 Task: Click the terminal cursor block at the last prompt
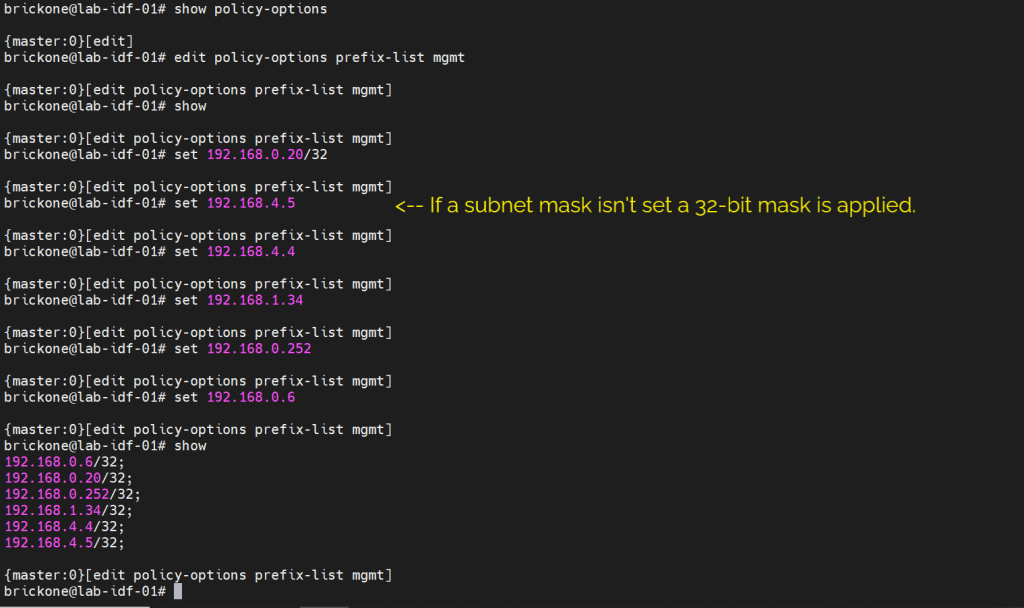(x=178, y=591)
